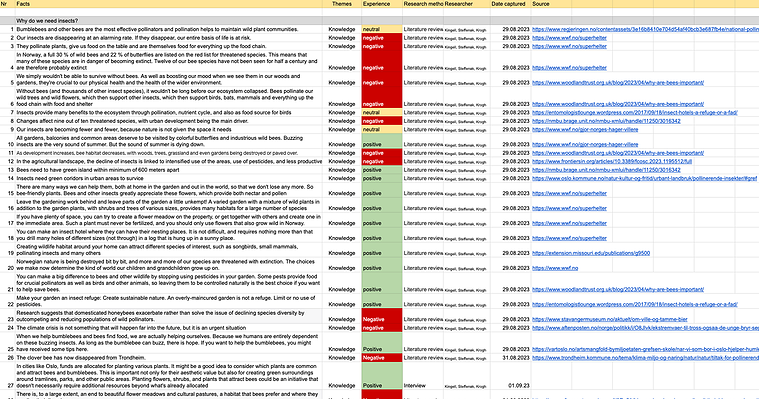Screen dimensions: 759x399
Task: Open the frontiersin.org article link
Action: click(x=612, y=162)
